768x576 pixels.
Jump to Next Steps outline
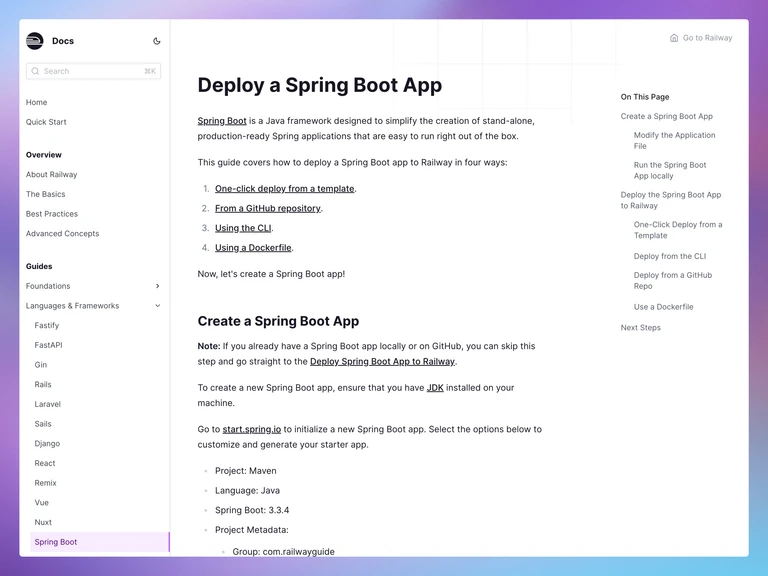tap(641, 328)
